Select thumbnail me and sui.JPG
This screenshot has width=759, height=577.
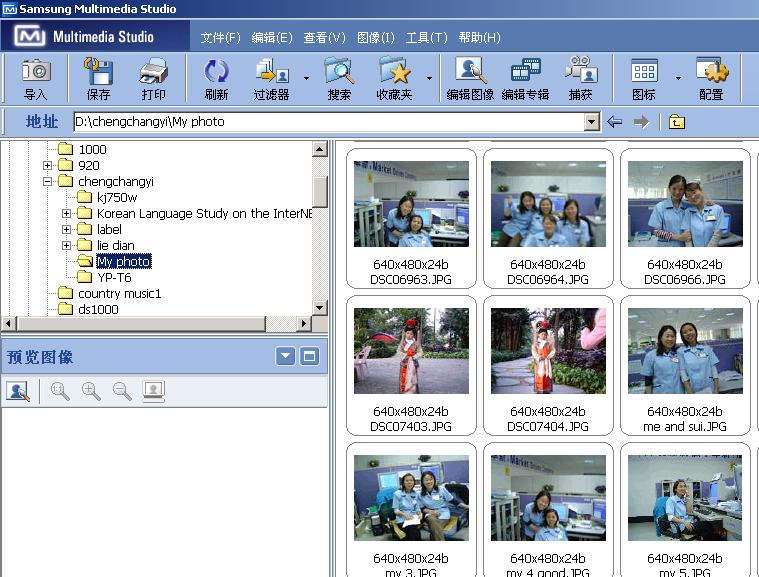[685, 365]
